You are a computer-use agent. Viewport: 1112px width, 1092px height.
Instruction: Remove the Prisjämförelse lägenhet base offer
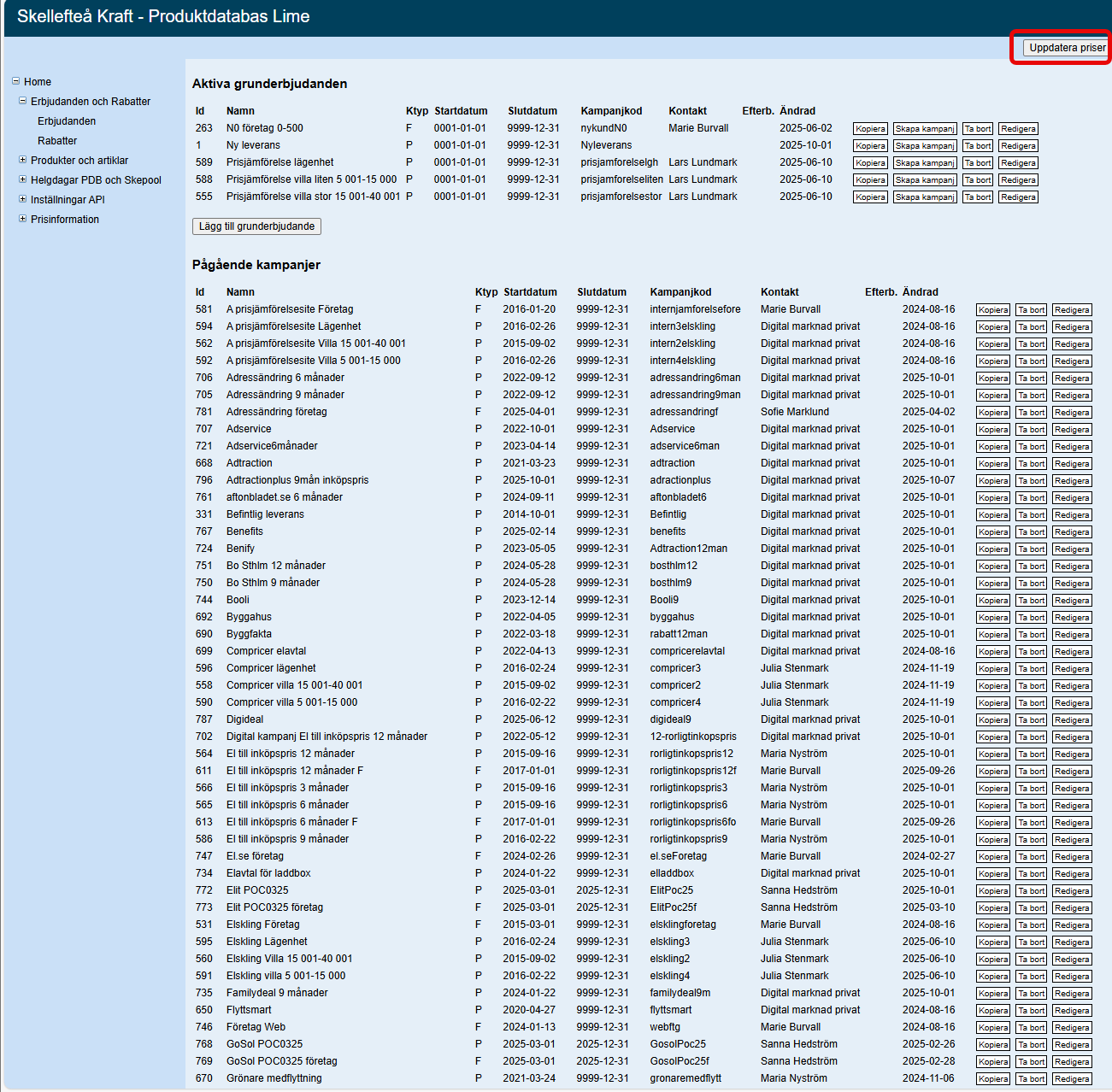pos(977,163)
